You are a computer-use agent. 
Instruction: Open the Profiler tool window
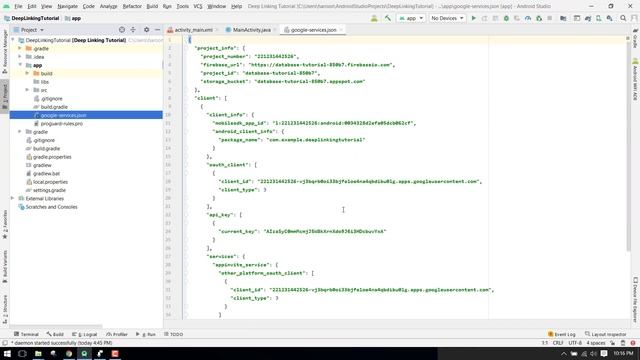coord(117,334)
